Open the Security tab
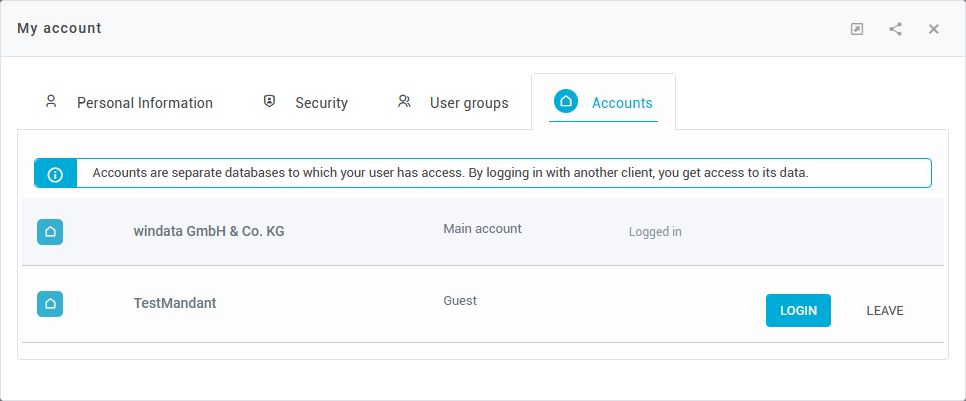This screenshot has width=966, height=401. coord(321,103)
